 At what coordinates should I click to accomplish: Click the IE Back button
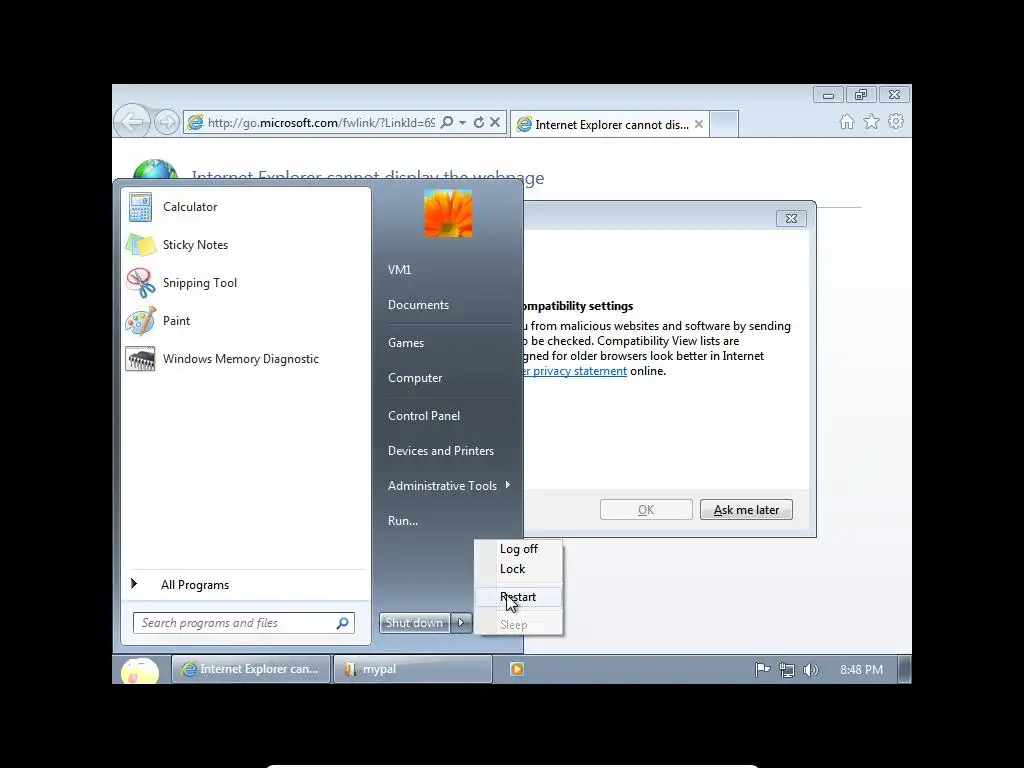coord(131,121)
